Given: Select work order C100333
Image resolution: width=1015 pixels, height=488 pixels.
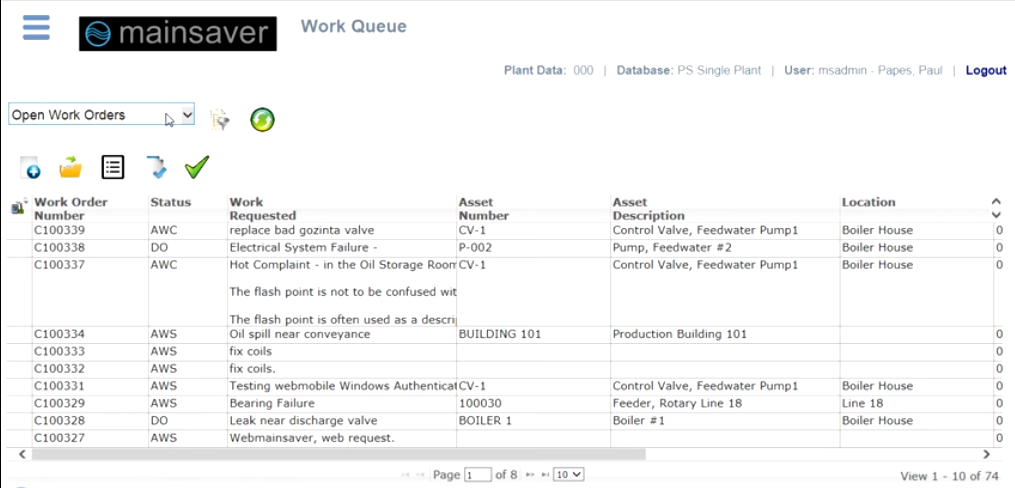Looking at the screenshot, I should click(60, 351).
